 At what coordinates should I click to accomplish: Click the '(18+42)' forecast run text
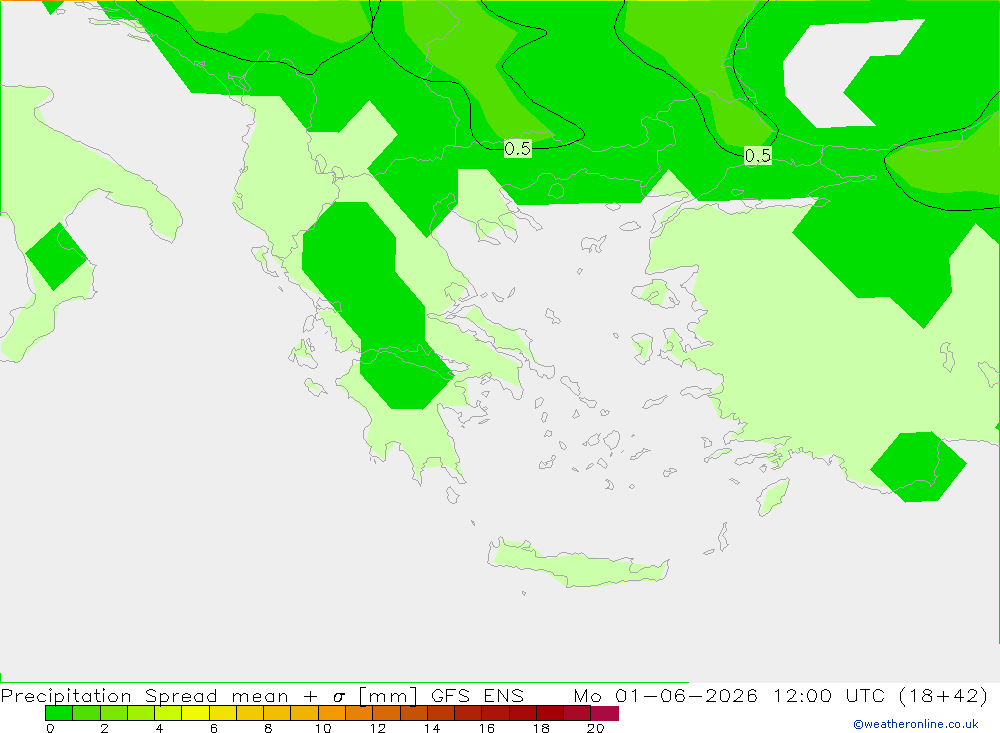(943, 695)
